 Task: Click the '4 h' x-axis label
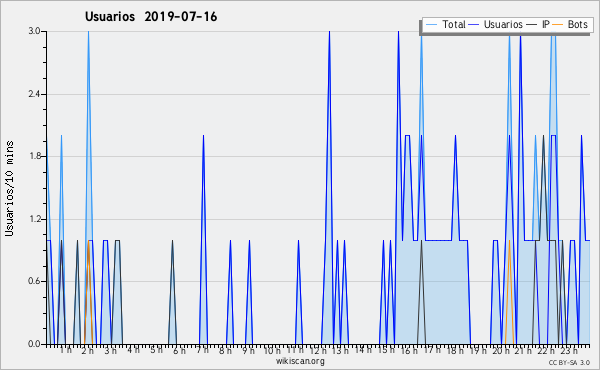pos(133,350)
